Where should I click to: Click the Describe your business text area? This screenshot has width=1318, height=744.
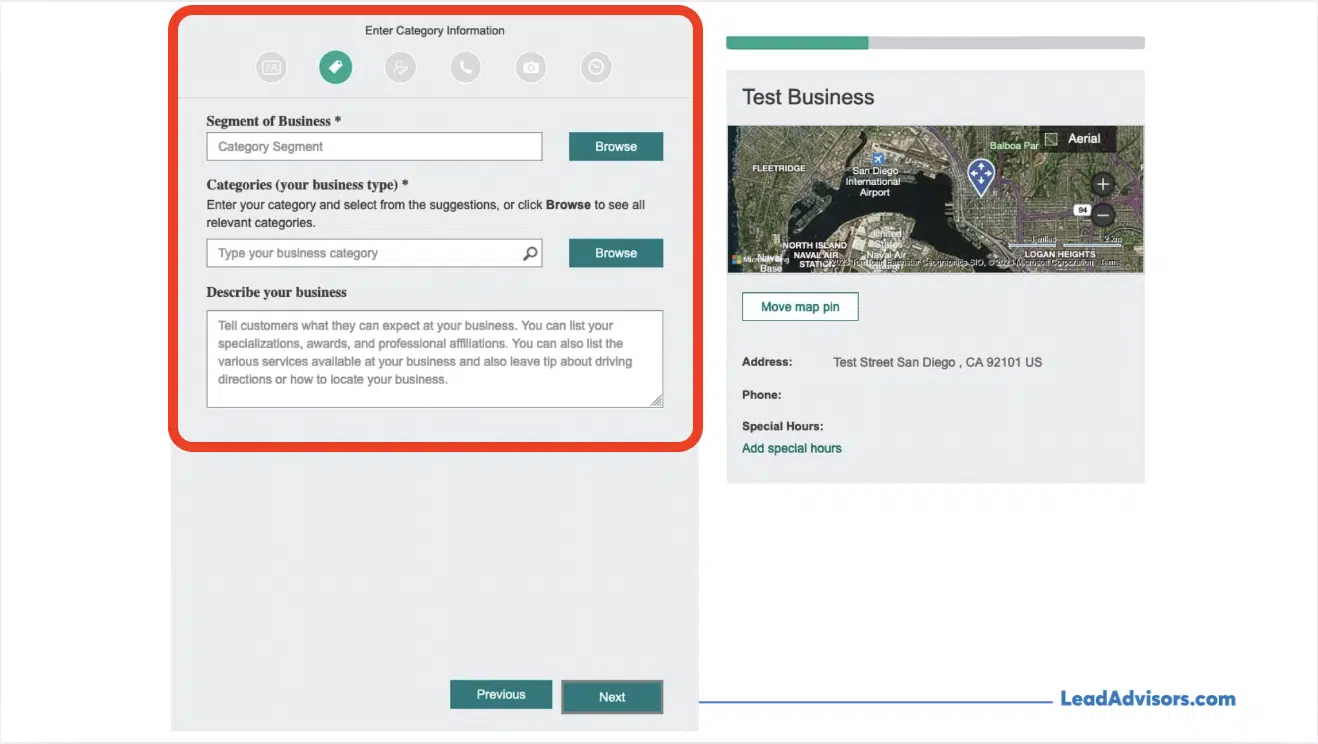435,359
